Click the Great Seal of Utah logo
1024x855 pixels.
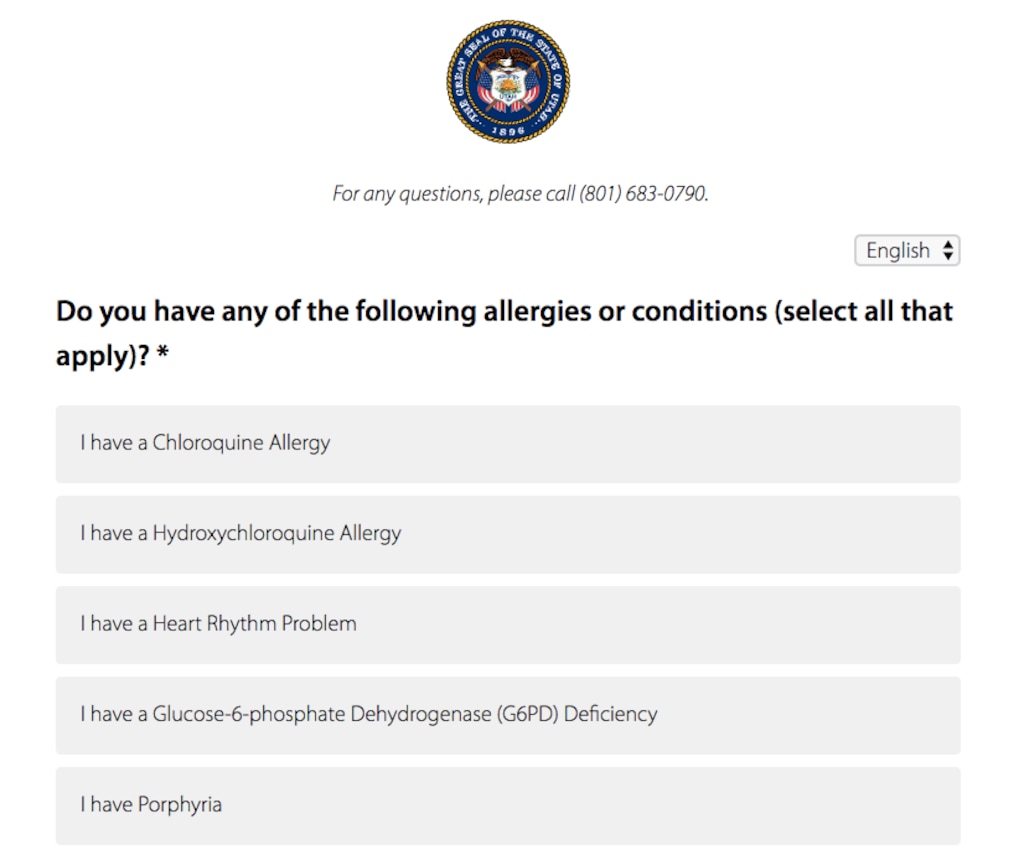[x=508, y=81]
